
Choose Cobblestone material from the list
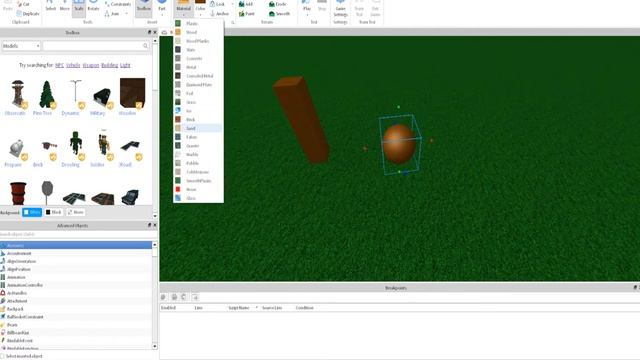[x=198, y=172]
